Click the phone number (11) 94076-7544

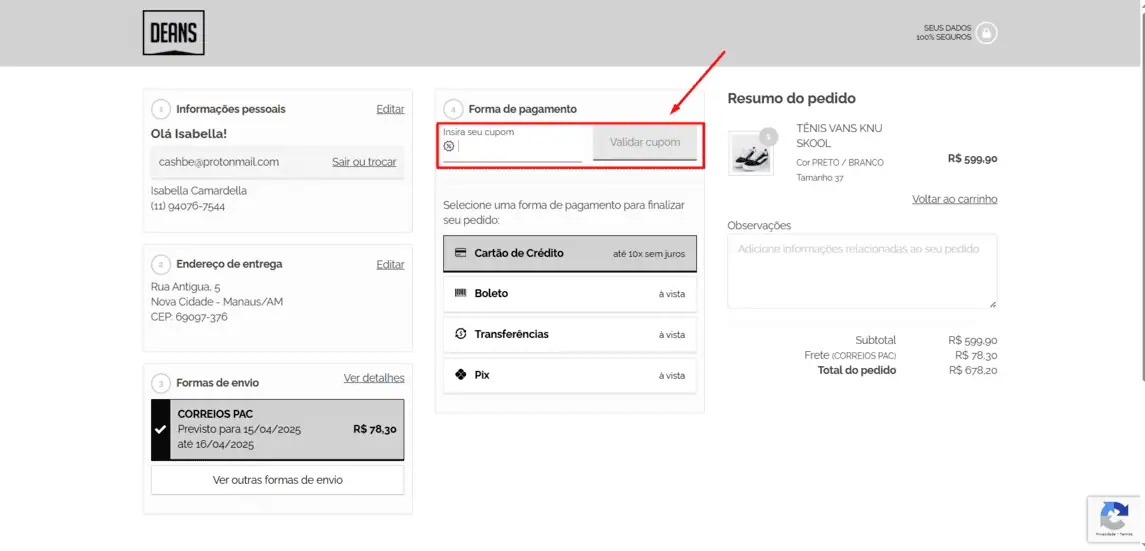click(188, 207)
